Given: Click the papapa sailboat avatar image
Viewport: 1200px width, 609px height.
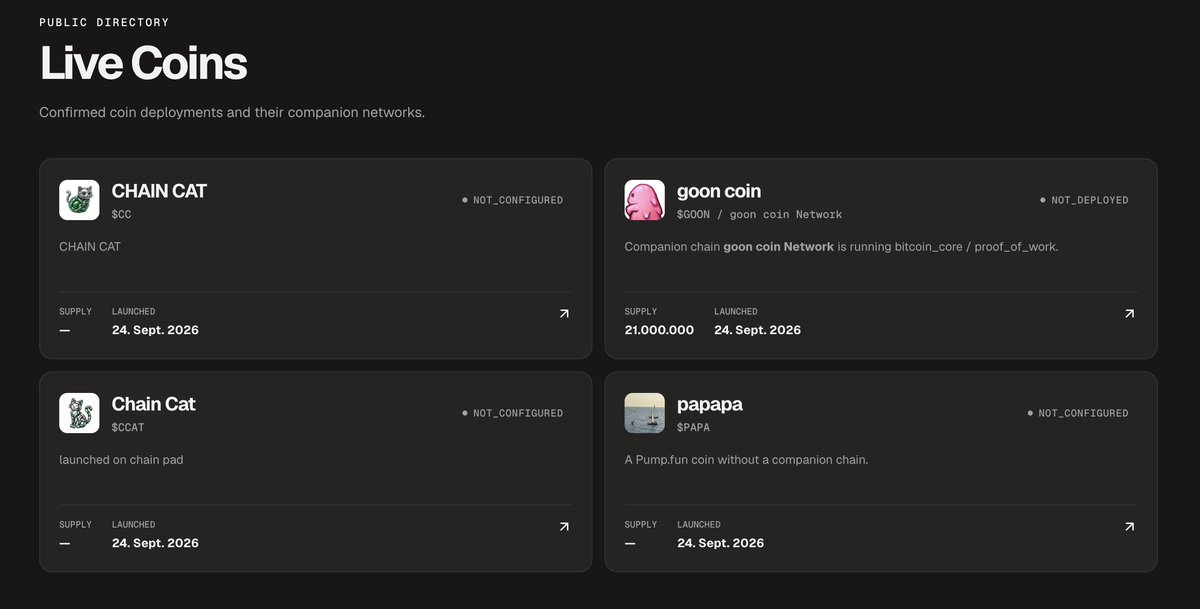Looking at the screenshot, I should (x=645, y=413).
